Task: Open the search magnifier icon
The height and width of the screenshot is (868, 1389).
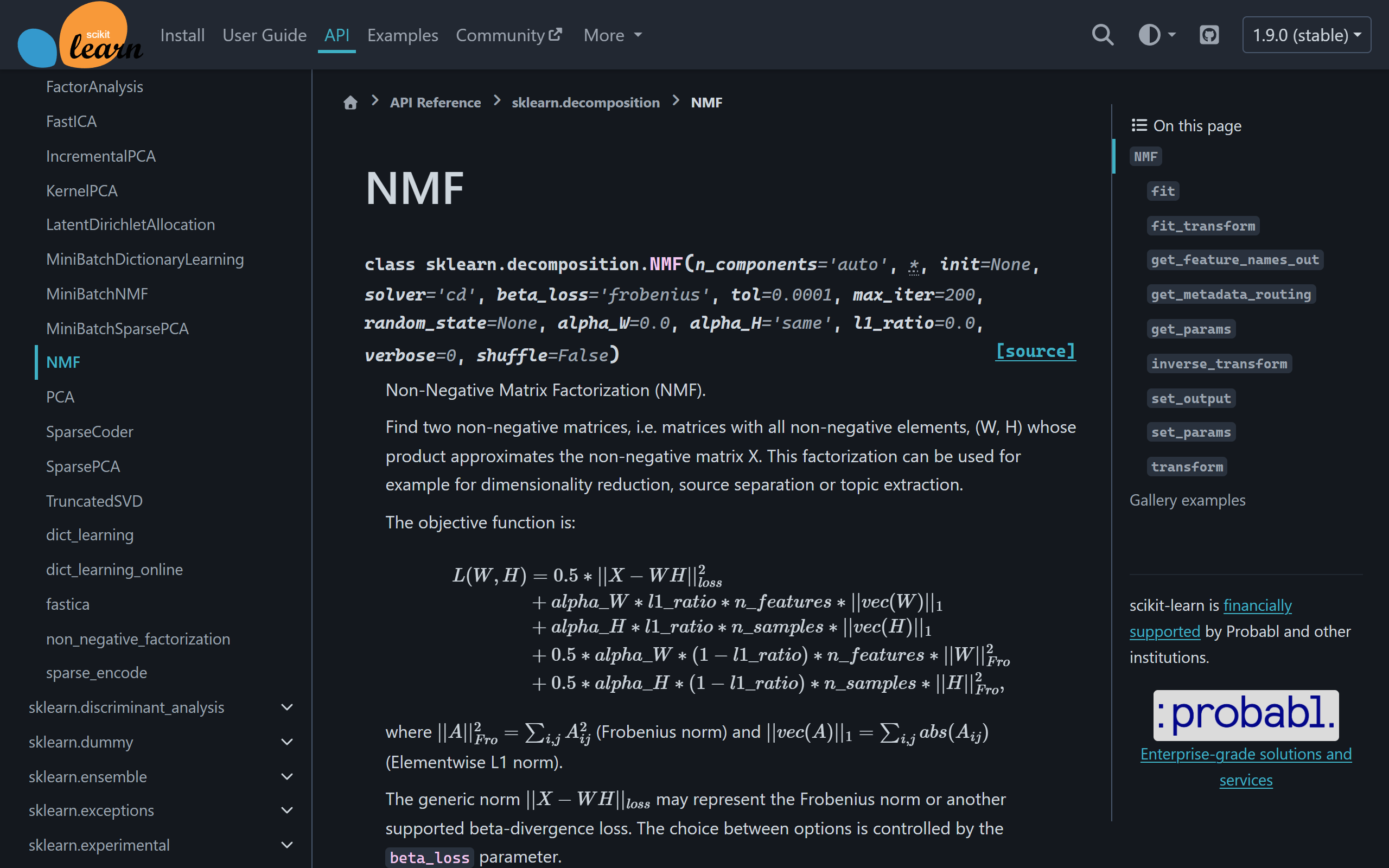Action: 1102,35
